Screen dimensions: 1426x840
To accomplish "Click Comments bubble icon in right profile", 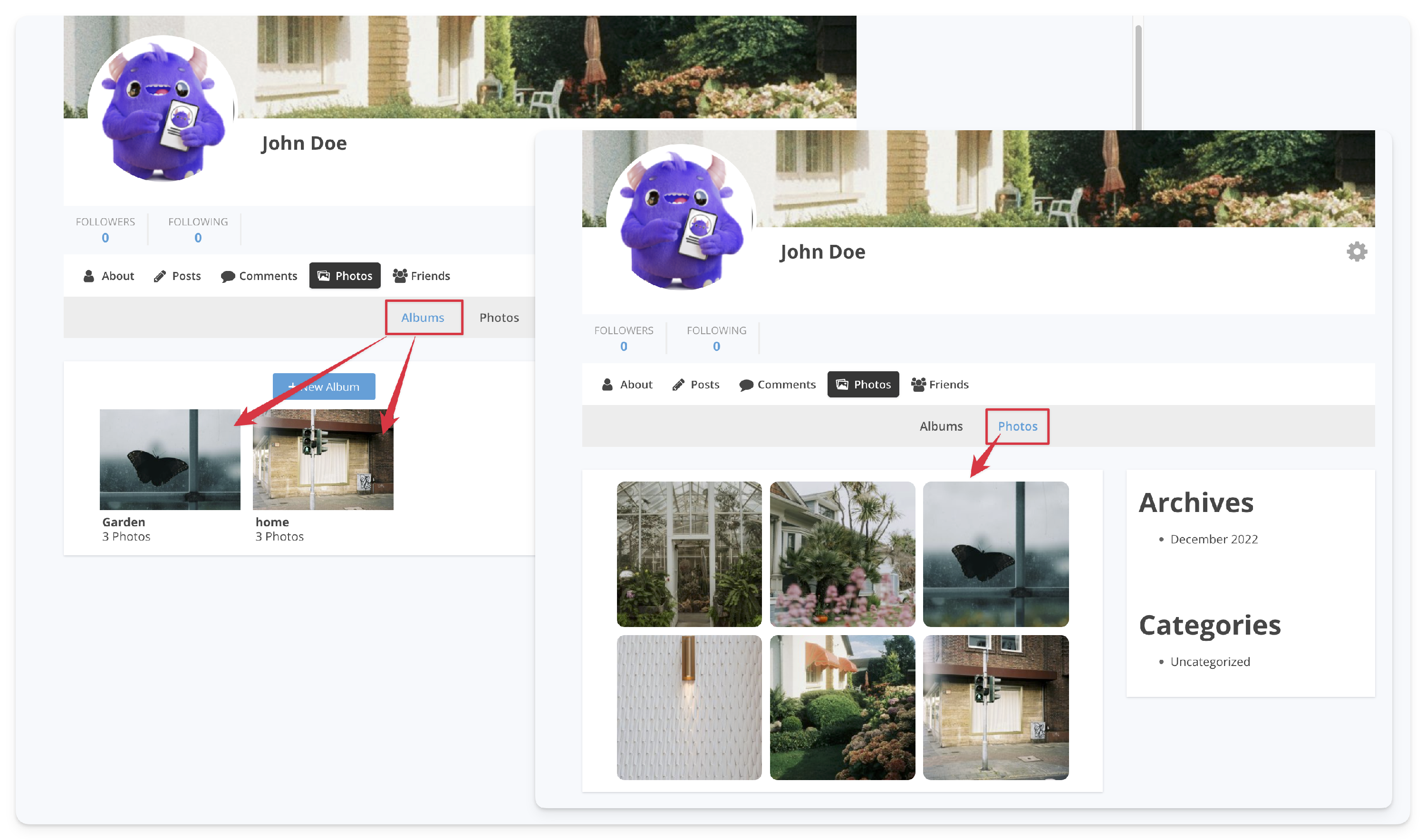I will [746, 385].
